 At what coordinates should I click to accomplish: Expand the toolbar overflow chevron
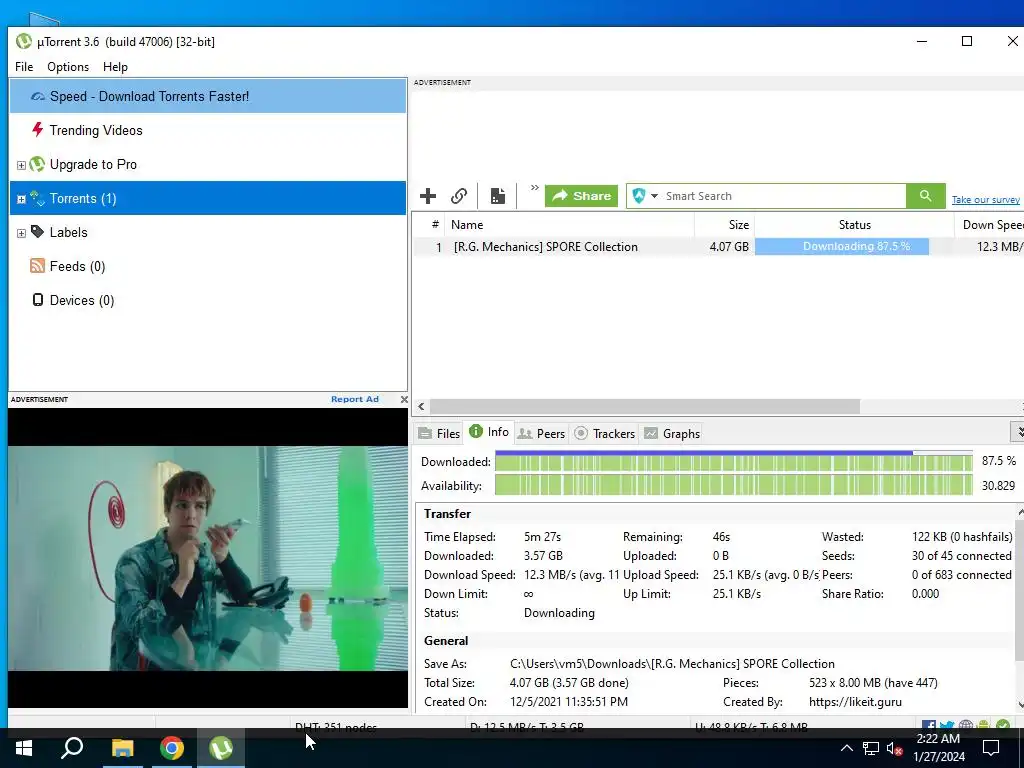coord(534,188)
